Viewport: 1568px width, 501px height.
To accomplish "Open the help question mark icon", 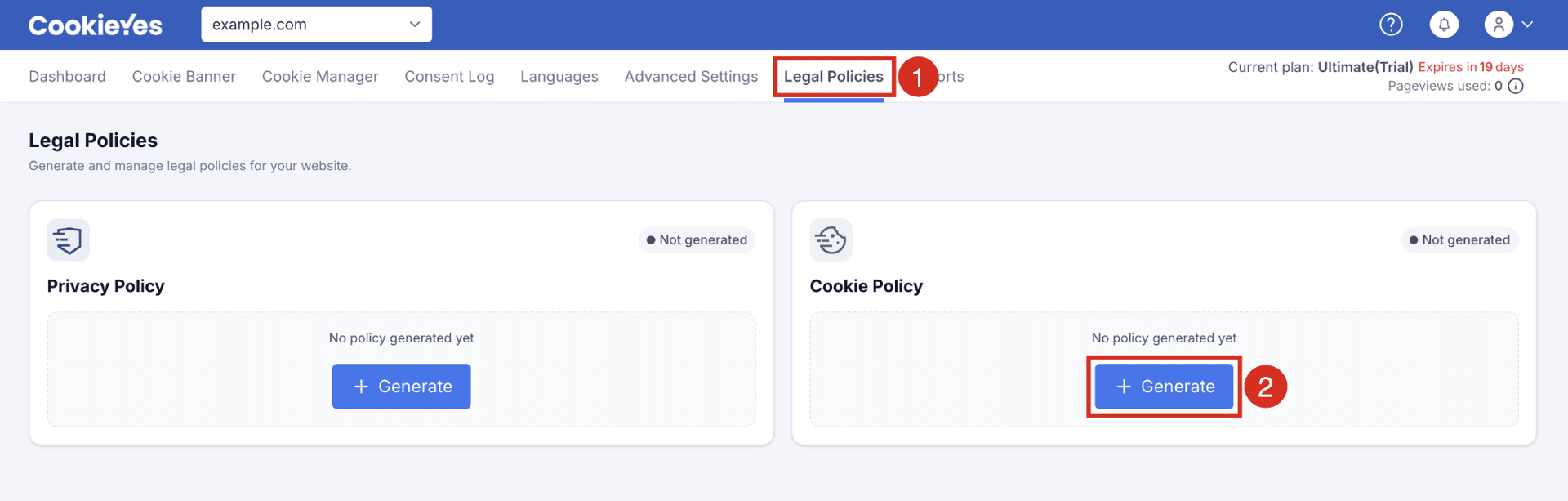I will [x=1391, y=25].
